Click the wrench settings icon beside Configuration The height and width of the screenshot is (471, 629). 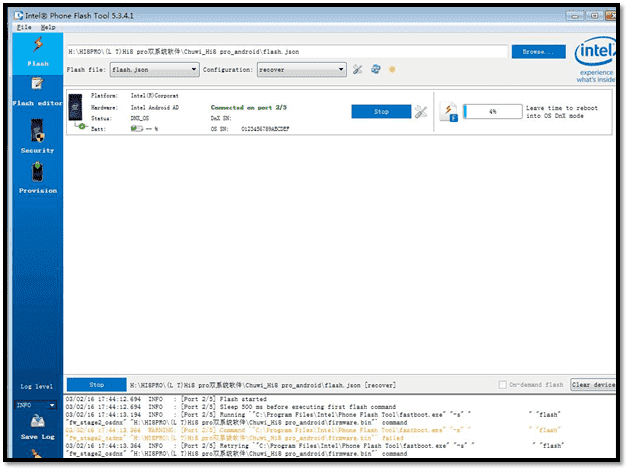tap(357, 70)
